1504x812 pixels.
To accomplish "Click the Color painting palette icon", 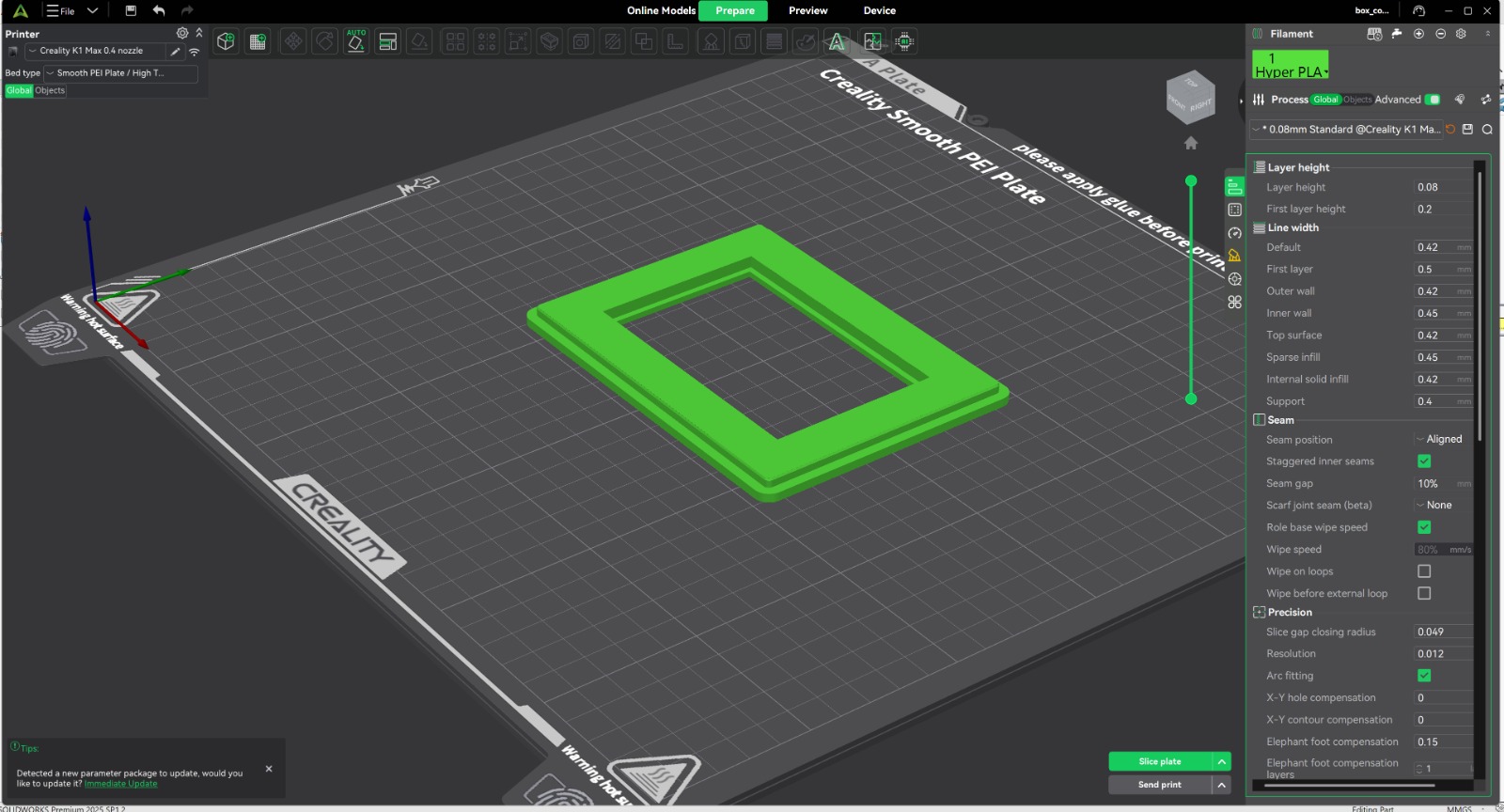I will 806,41.
